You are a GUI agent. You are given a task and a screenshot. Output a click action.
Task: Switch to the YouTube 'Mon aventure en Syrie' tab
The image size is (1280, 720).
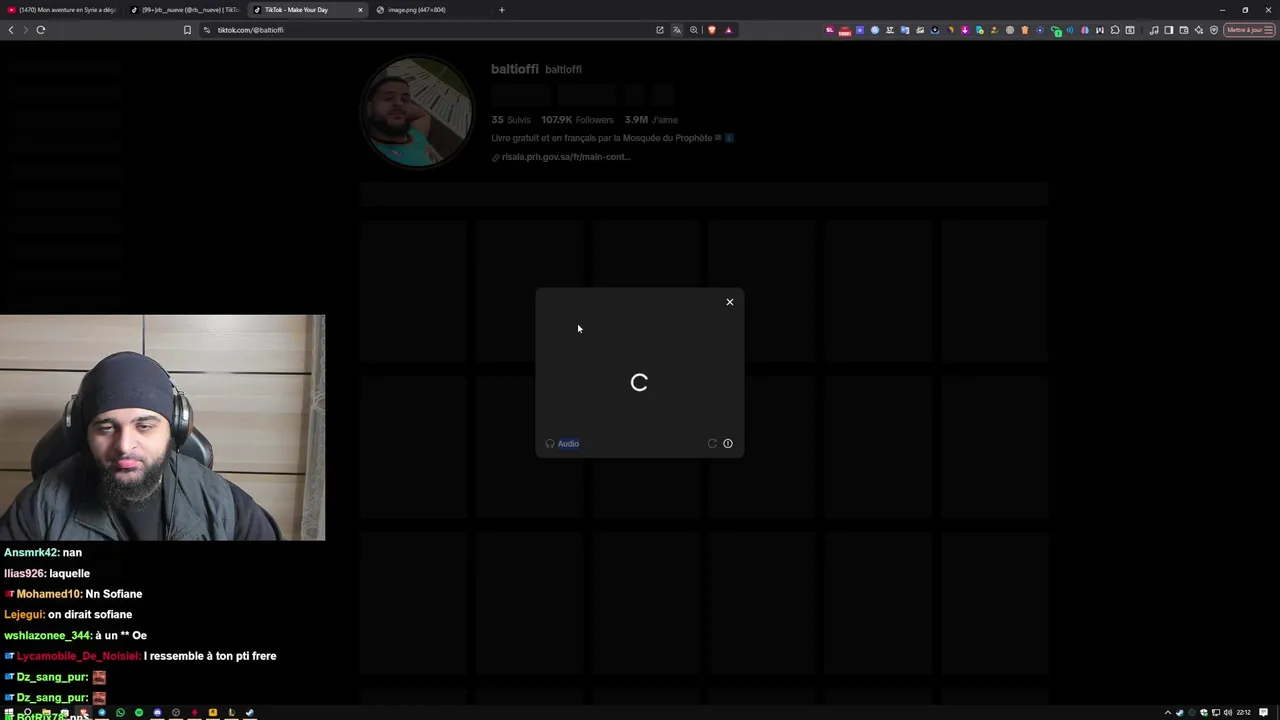point(62,10)
